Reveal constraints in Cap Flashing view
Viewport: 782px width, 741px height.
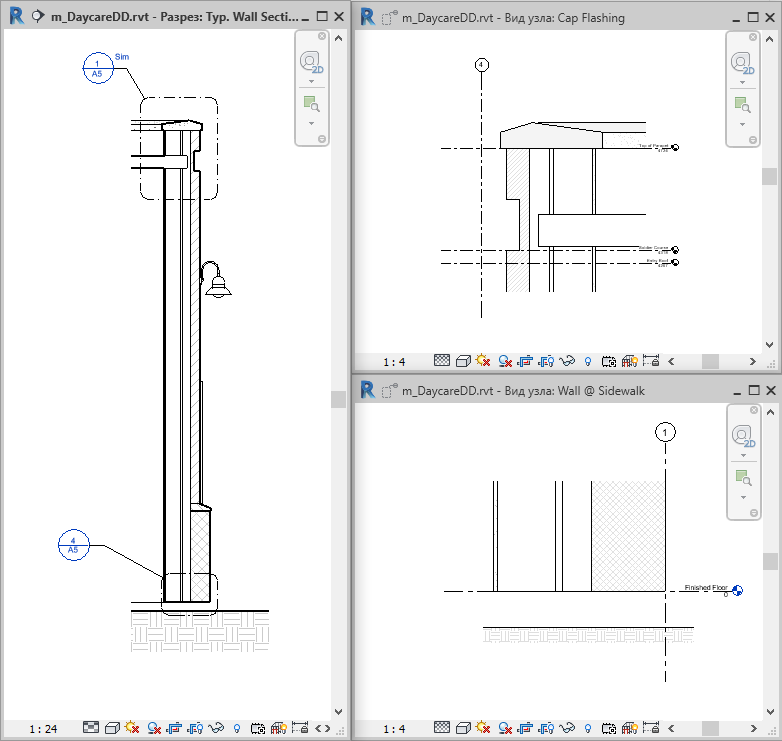pos(651,360)
